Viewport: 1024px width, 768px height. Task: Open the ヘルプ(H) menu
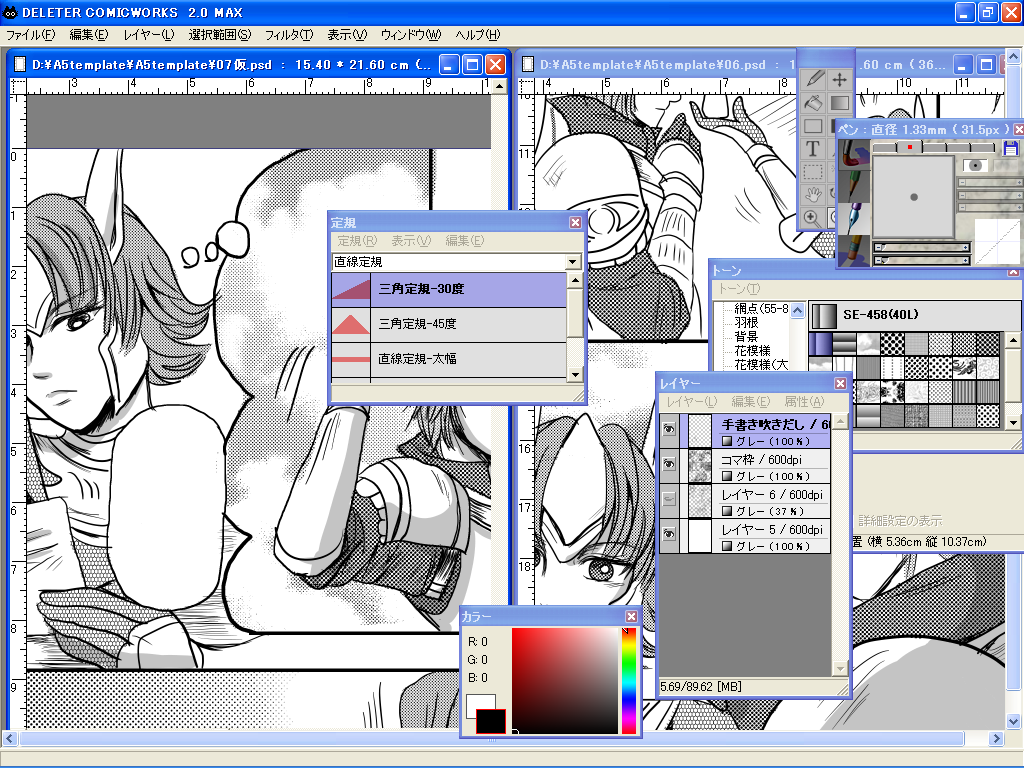point(478,35)
